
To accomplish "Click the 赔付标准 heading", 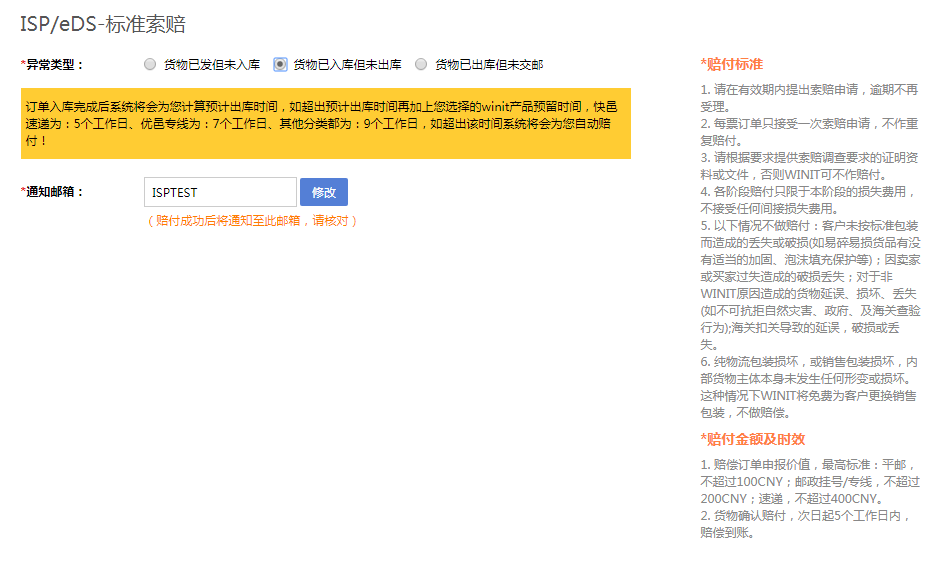I will coord(731,64).
